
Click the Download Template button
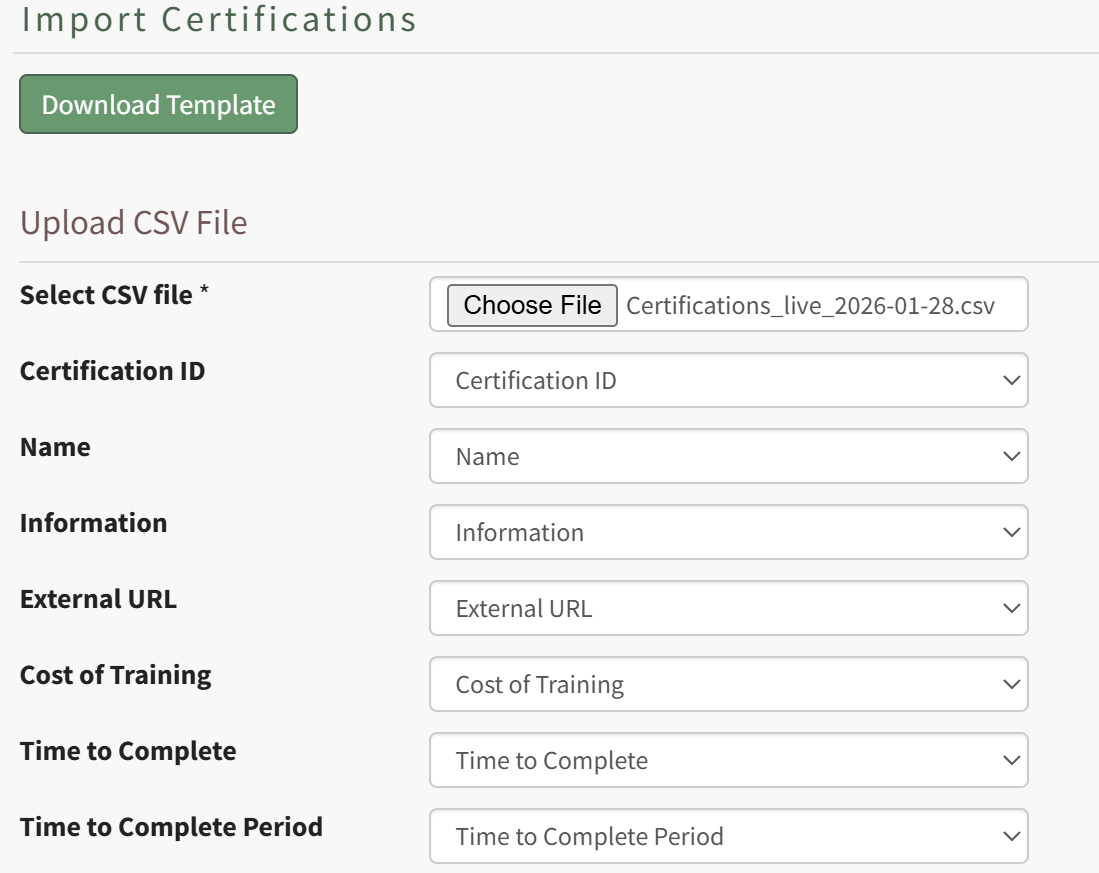(158, 104)
